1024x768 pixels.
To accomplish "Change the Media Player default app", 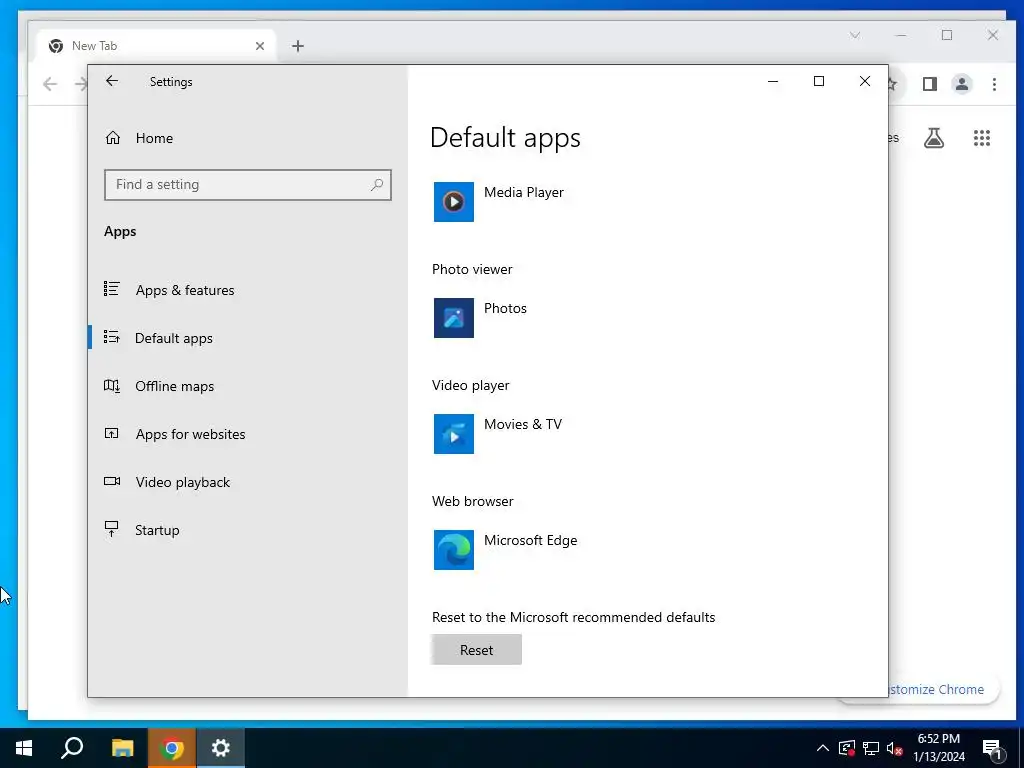I will [524, 193].
